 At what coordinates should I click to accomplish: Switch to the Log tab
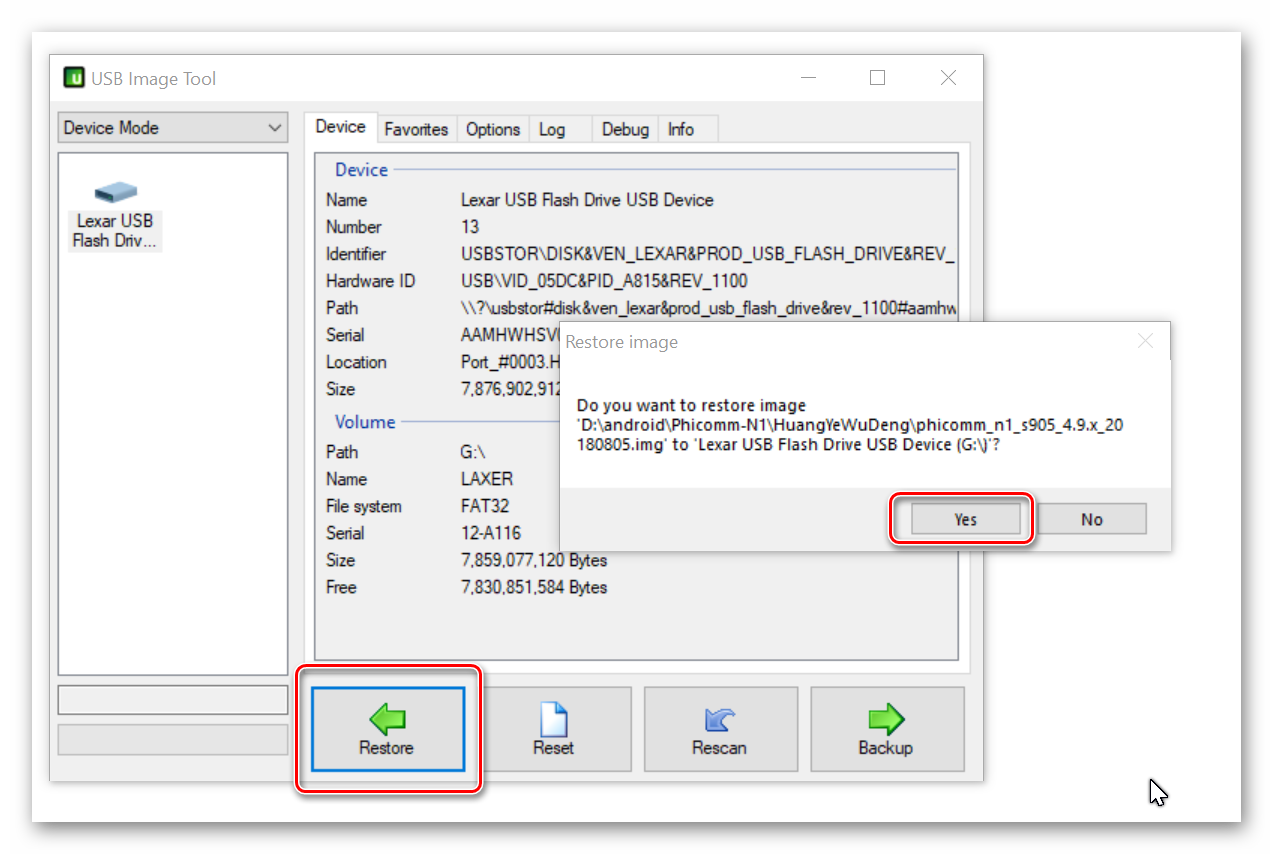552,129
